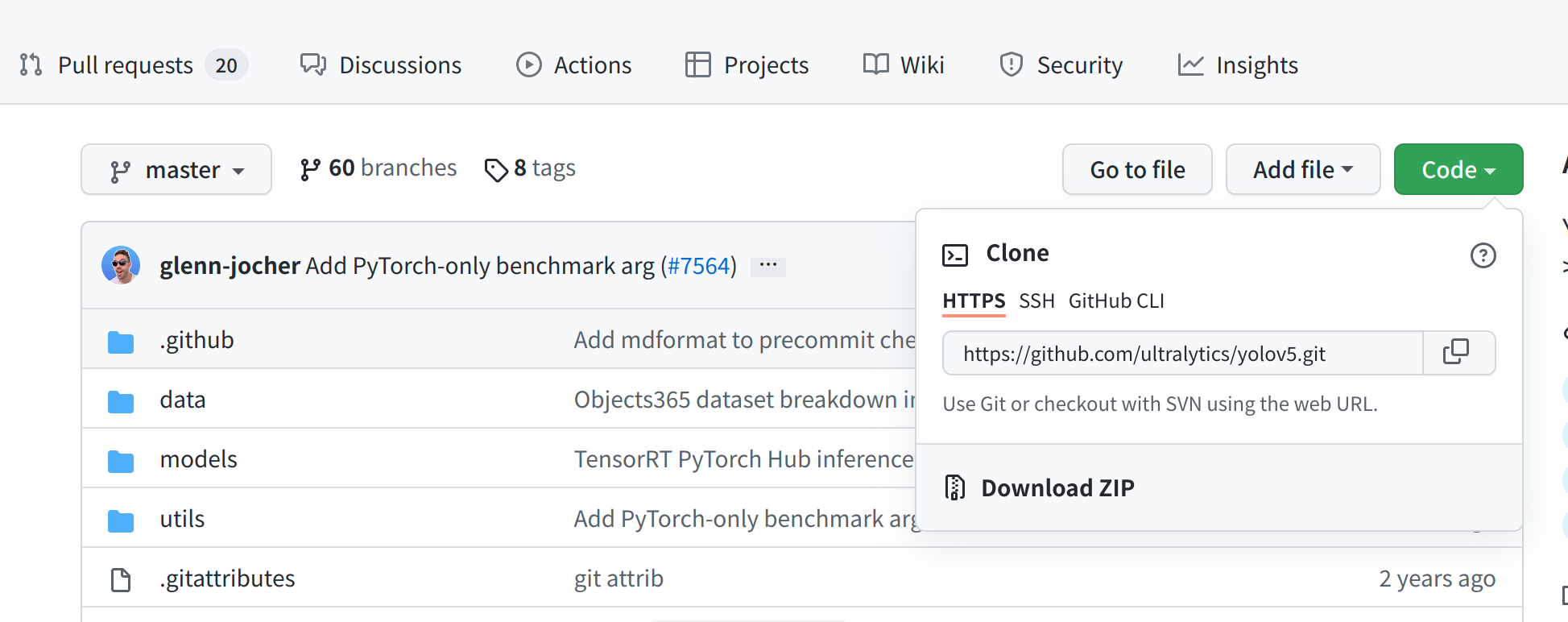Select the GitHub CLI clone tab
The width and height of the screenshot is (1568, 622).
point(1116,301)
